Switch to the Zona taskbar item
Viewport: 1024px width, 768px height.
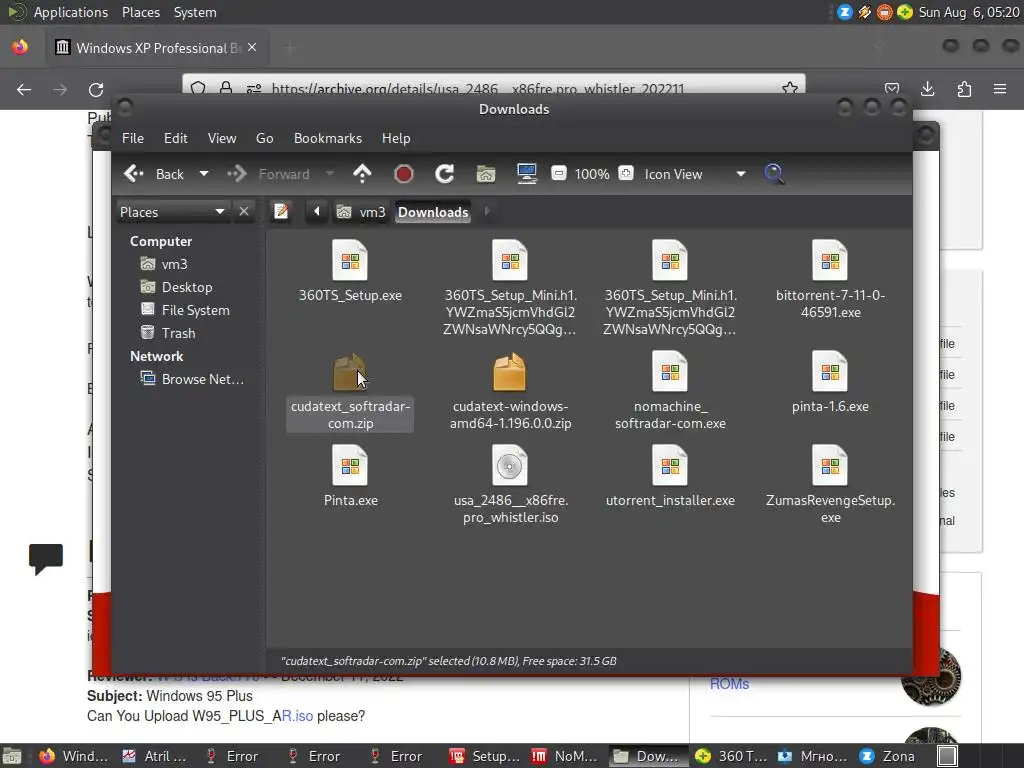(889, 756)
